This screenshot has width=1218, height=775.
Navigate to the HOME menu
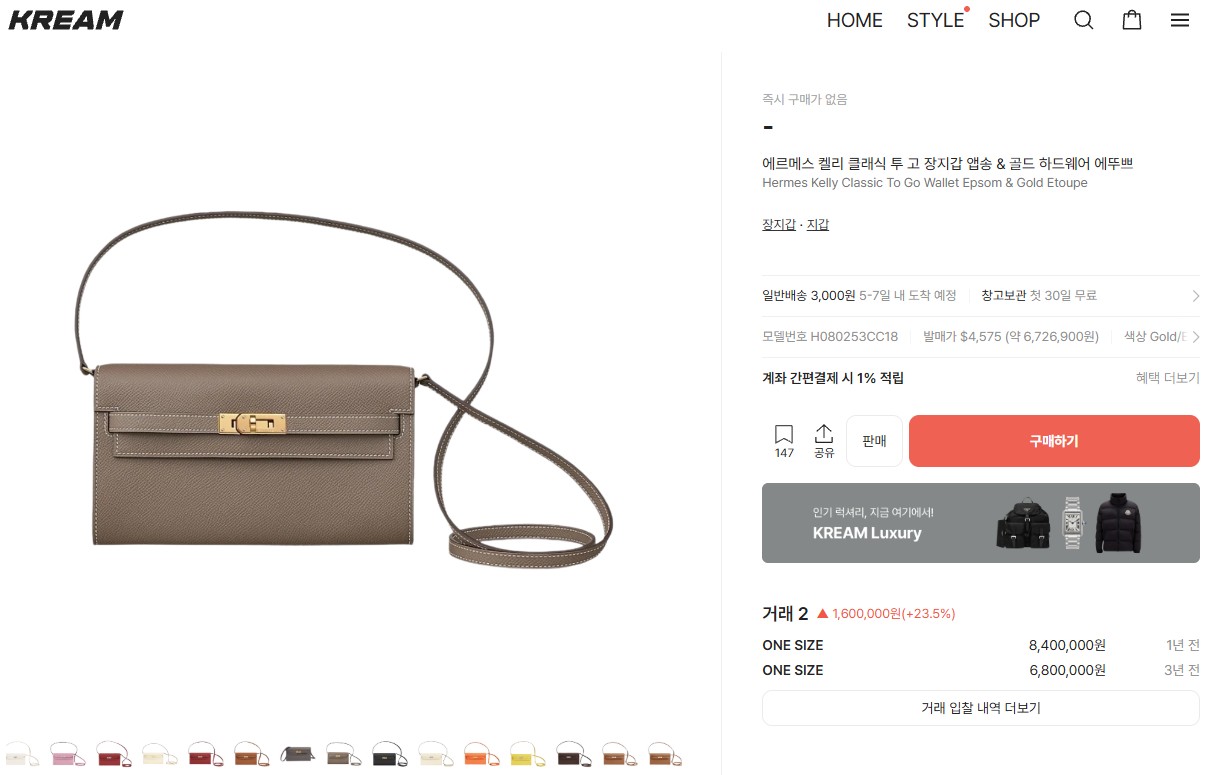click(854, 20)
